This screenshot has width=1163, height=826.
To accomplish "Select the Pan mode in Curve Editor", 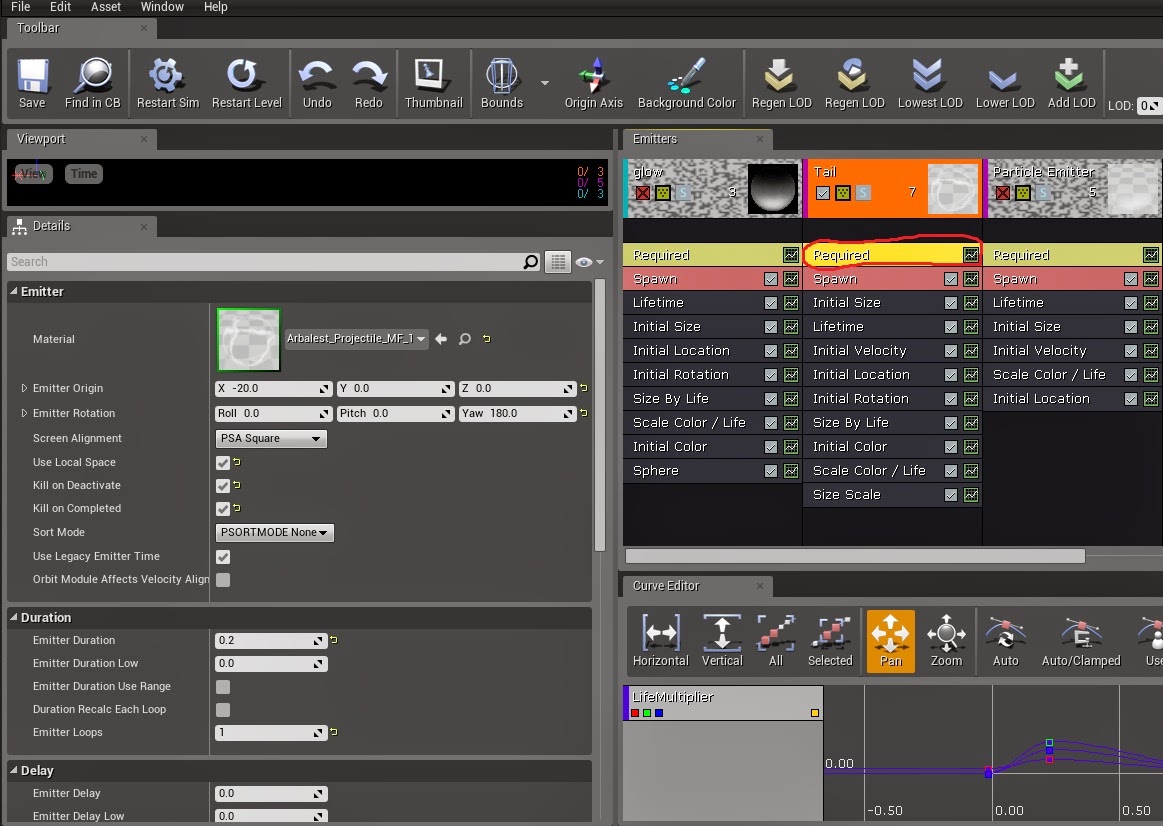I will pos(890,641).
